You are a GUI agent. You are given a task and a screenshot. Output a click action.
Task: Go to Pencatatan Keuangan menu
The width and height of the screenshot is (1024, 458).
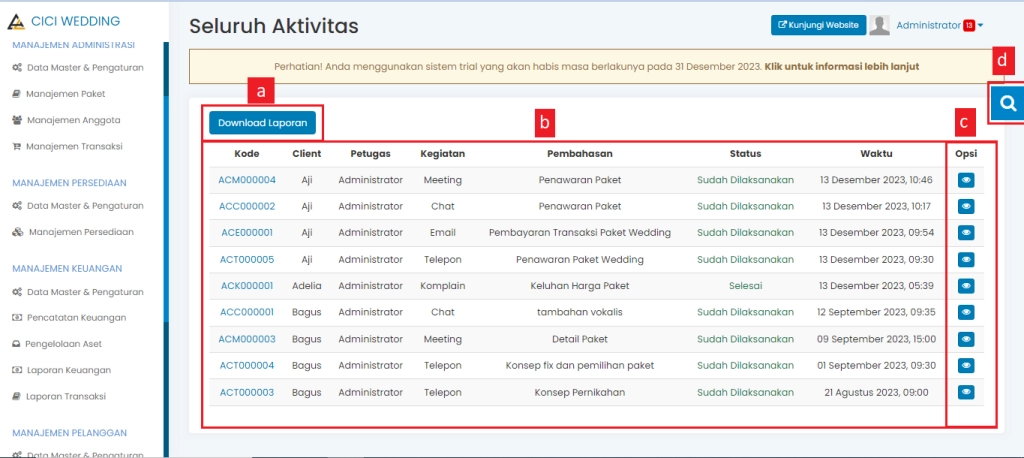tap(75, 318)
